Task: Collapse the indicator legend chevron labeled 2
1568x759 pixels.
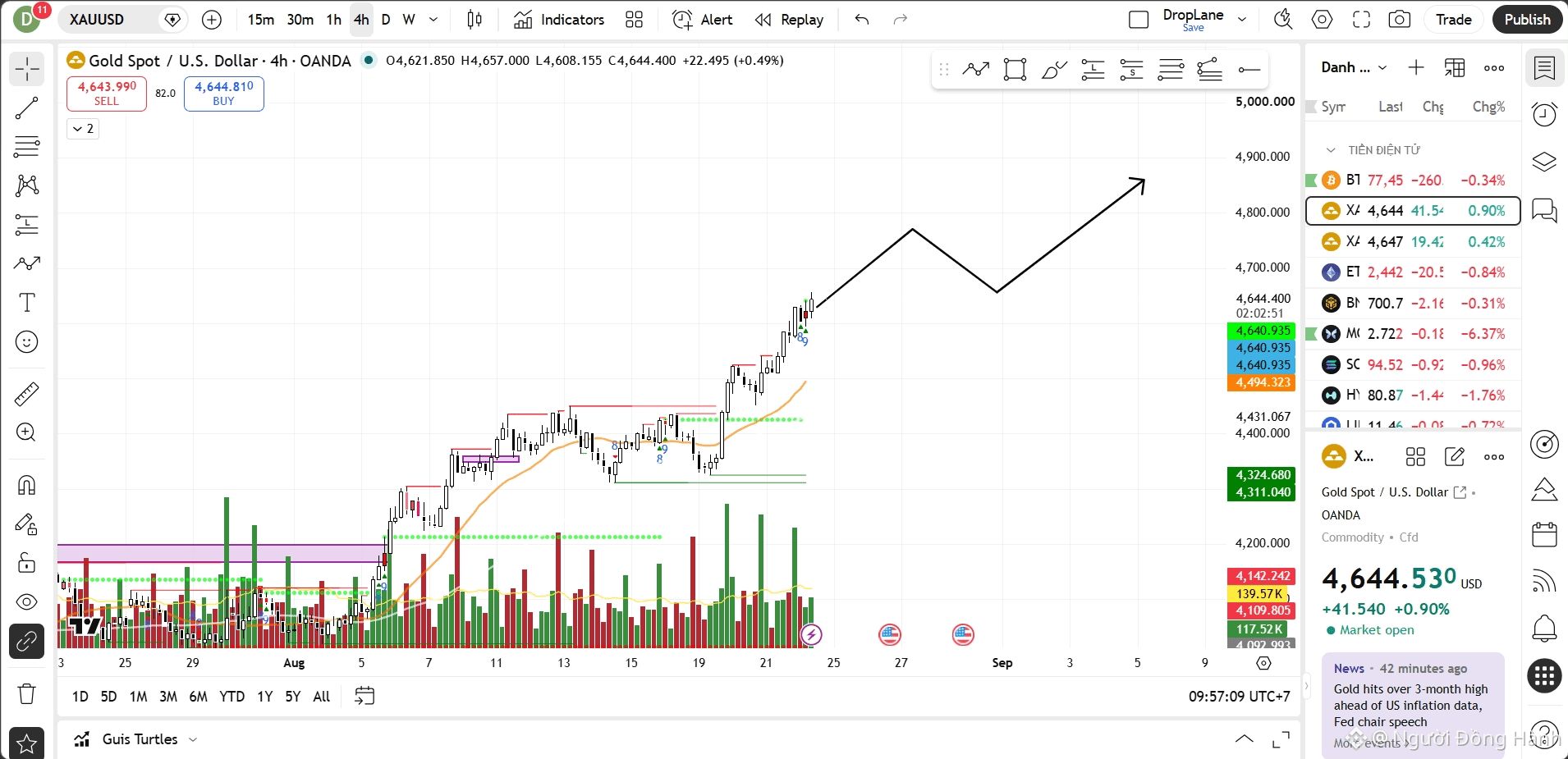Action: coord(83,129)
